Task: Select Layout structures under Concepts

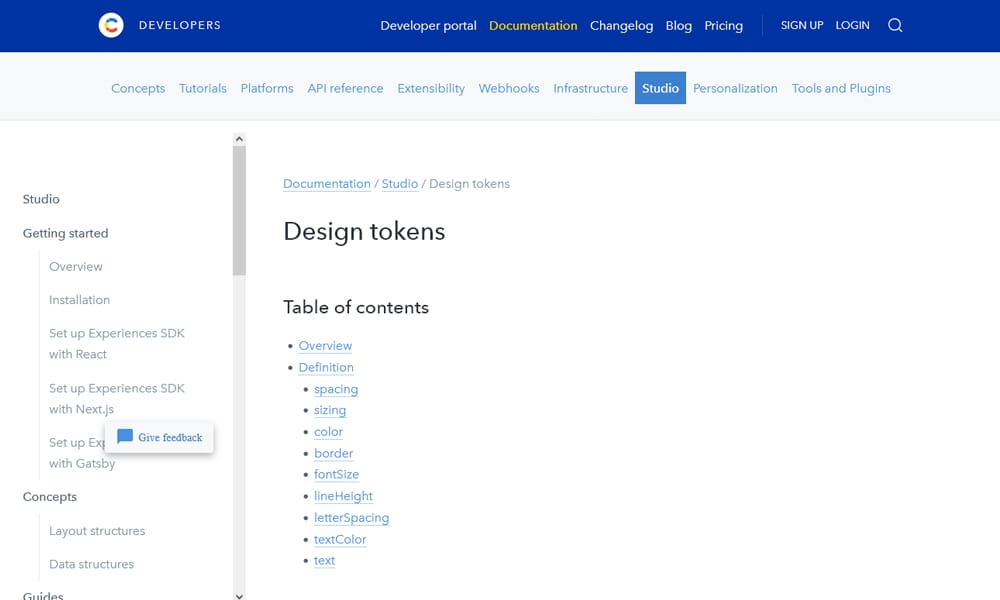Action: coord(96,530)
